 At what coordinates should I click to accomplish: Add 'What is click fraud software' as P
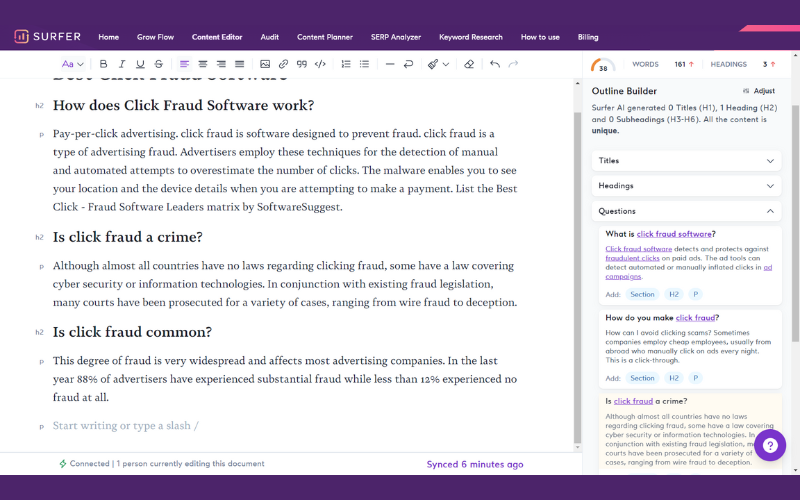click(695, 294)
